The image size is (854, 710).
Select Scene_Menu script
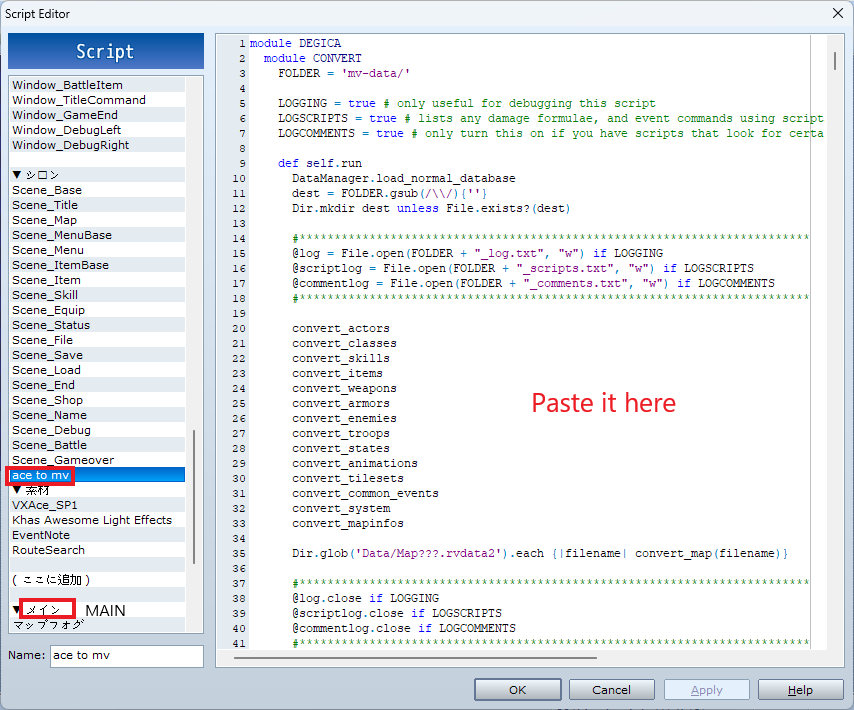97,250
